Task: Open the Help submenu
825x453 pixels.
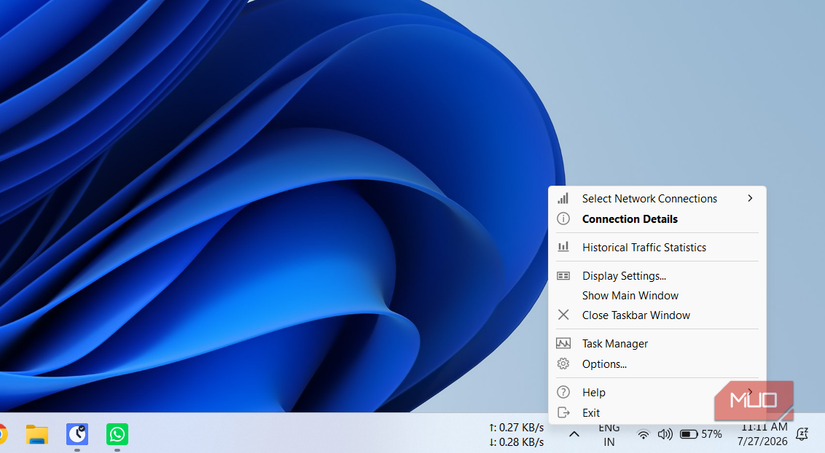Action: click(657, 392)
